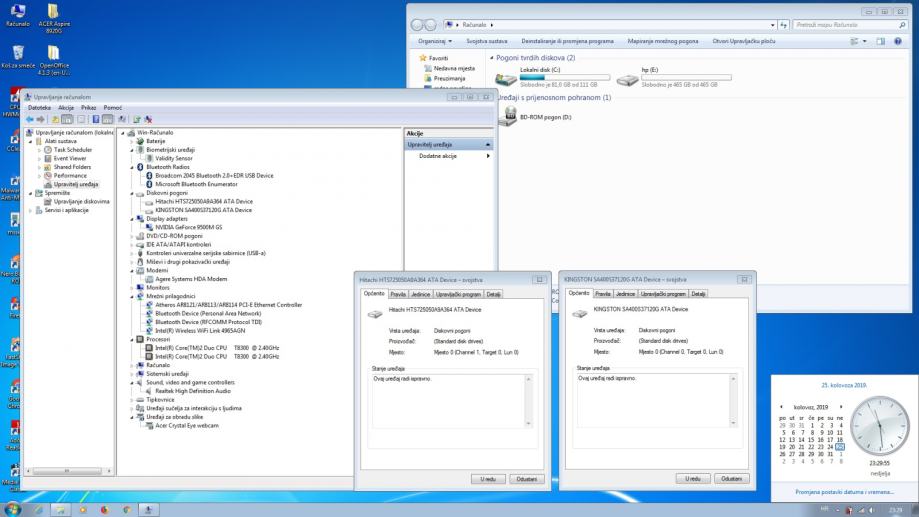Switch to Detalji tab in Hitachi properties

point(493,294)
